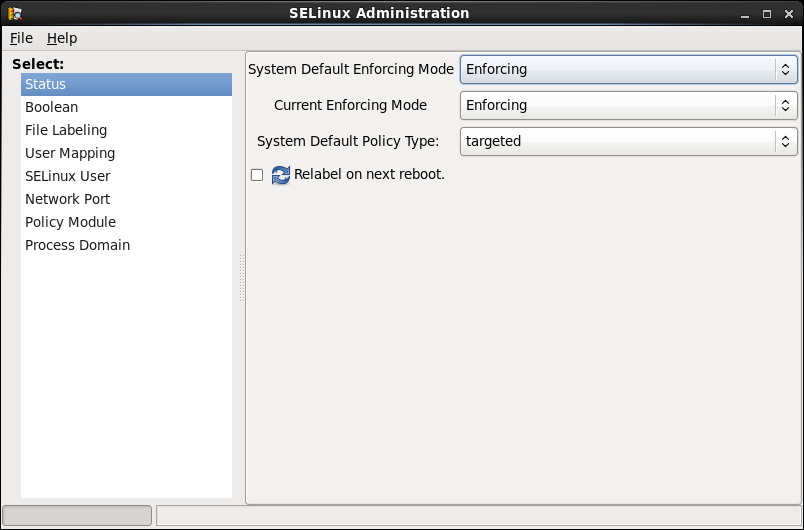Open the File menu
Viewport: 804px width, 530px height.
point(22,38)
